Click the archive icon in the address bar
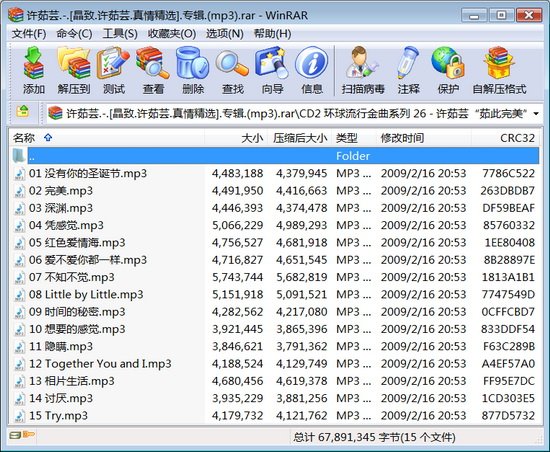The image size is (550, 452). click(x=55, y=113)
